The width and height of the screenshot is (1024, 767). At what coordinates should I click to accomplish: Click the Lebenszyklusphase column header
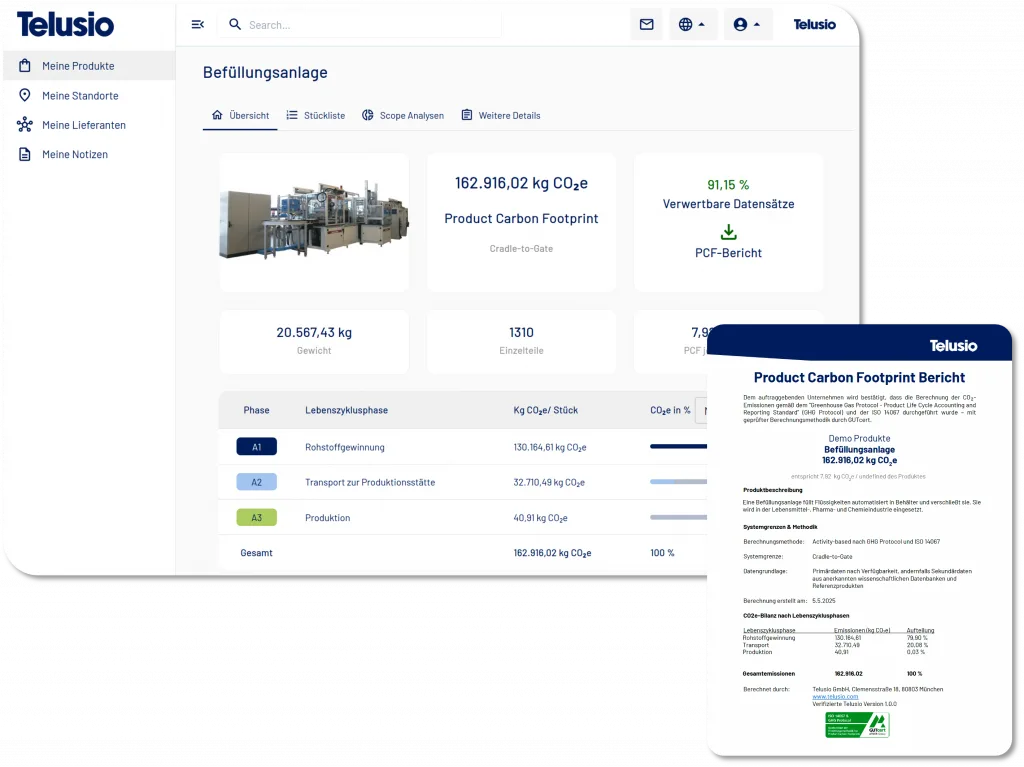tap(346, 410)
